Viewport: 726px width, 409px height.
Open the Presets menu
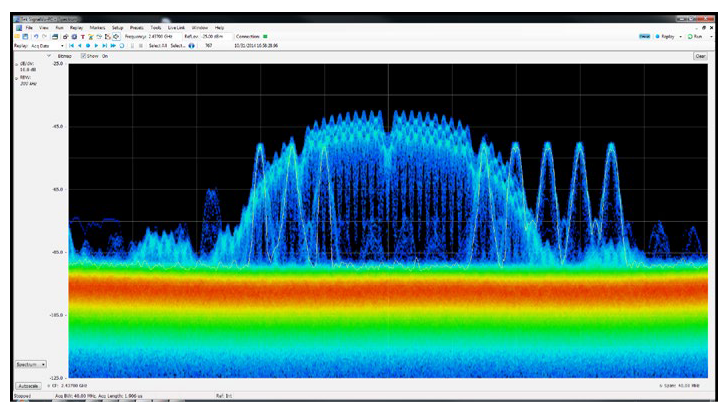click(137, 27)
